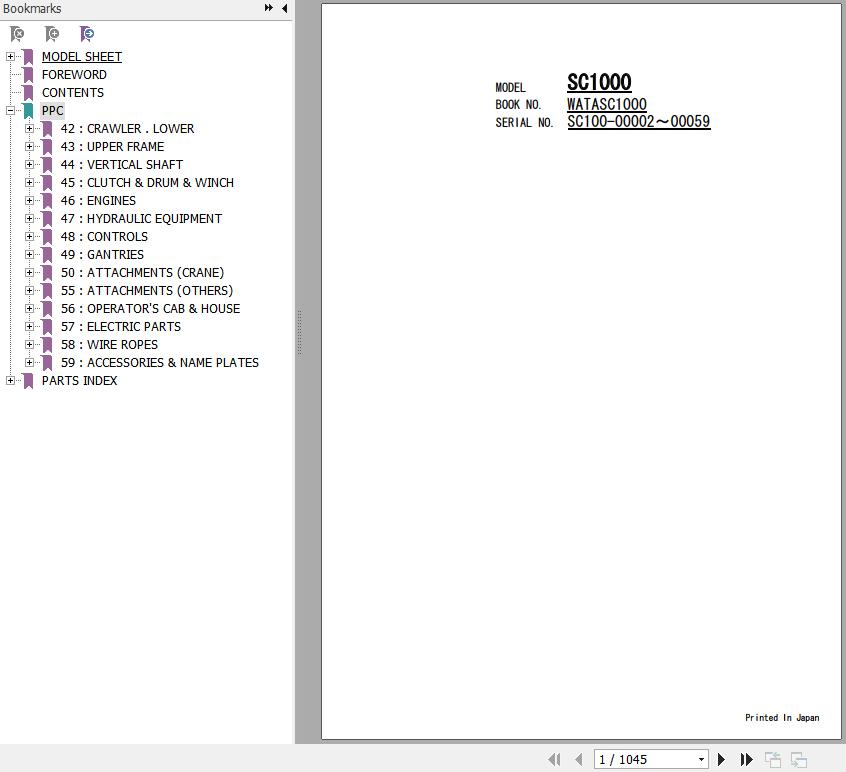Open 59 : ACCESSORIES & NAME PLATES bookmark
Screen dimensions: 846x772
coord(160,363)
